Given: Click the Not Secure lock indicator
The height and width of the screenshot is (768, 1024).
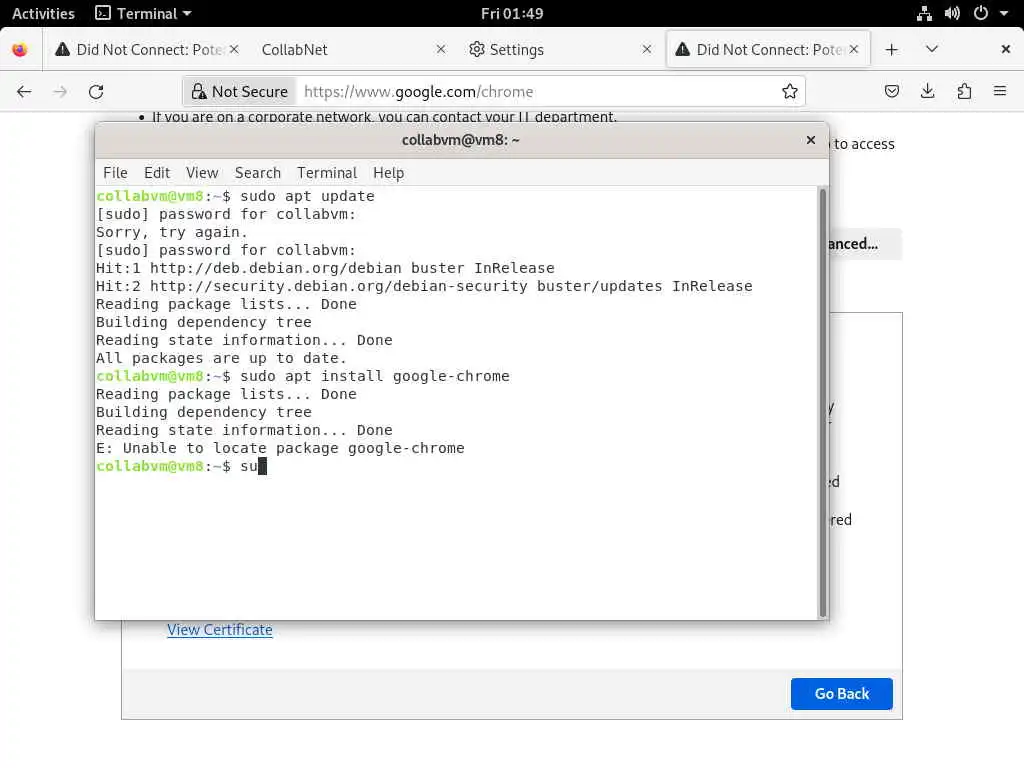Looking at the screenshot, I should [239, 91].
